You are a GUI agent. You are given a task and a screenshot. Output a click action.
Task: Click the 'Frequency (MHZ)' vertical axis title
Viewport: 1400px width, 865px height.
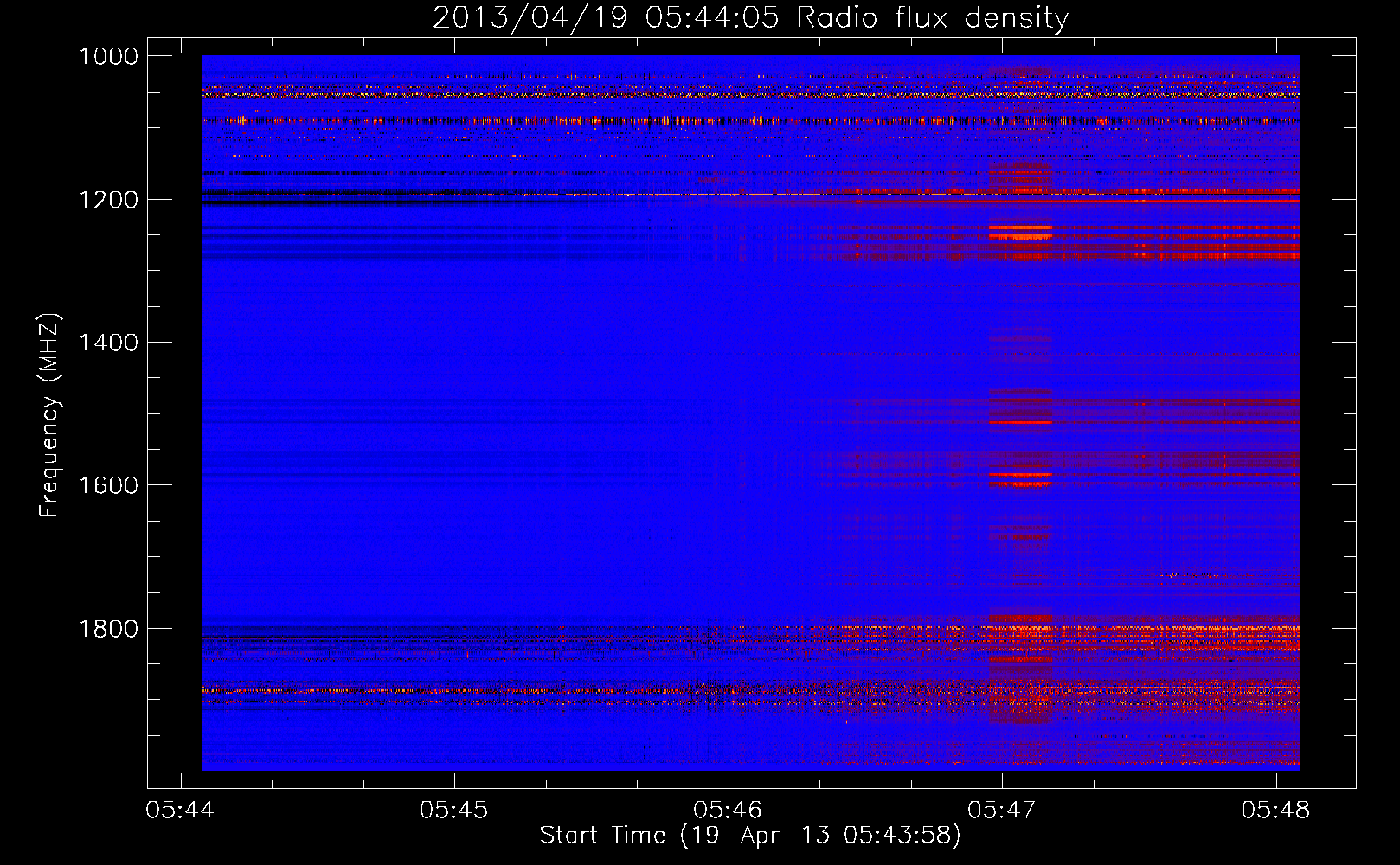pos(50,415)
